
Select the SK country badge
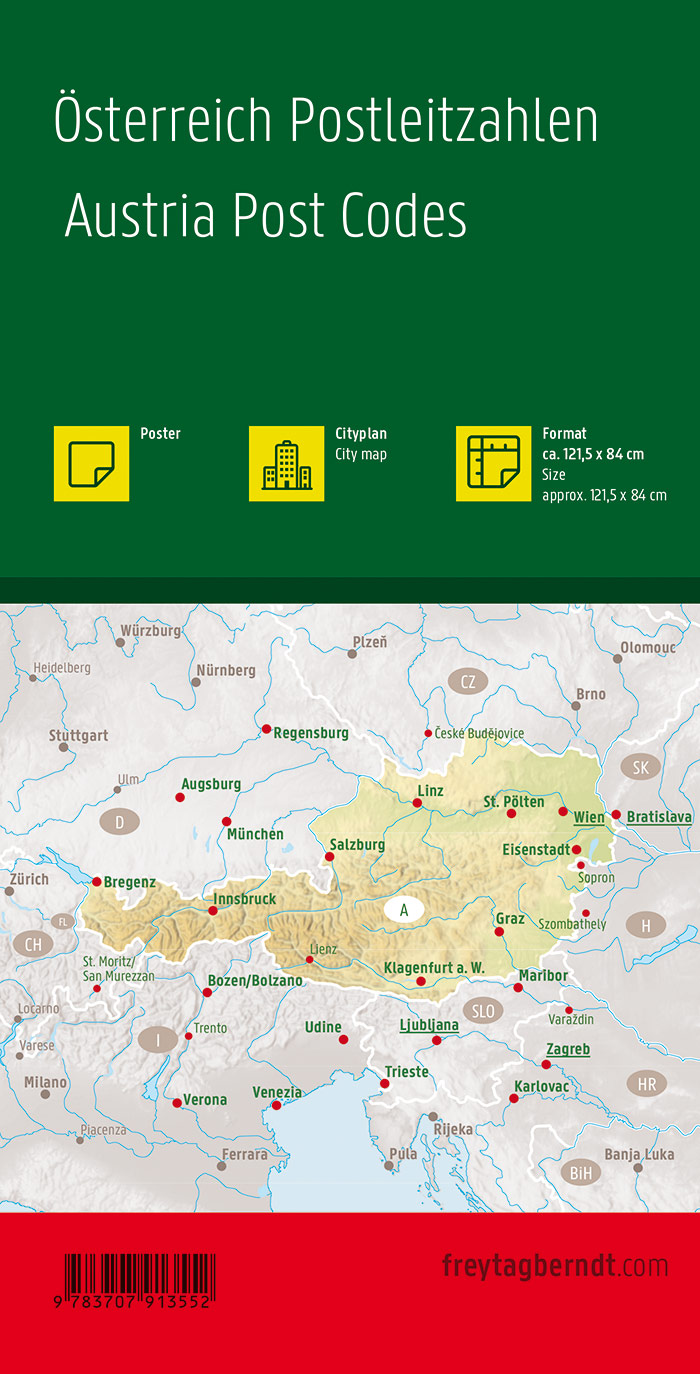pos(640,767)
